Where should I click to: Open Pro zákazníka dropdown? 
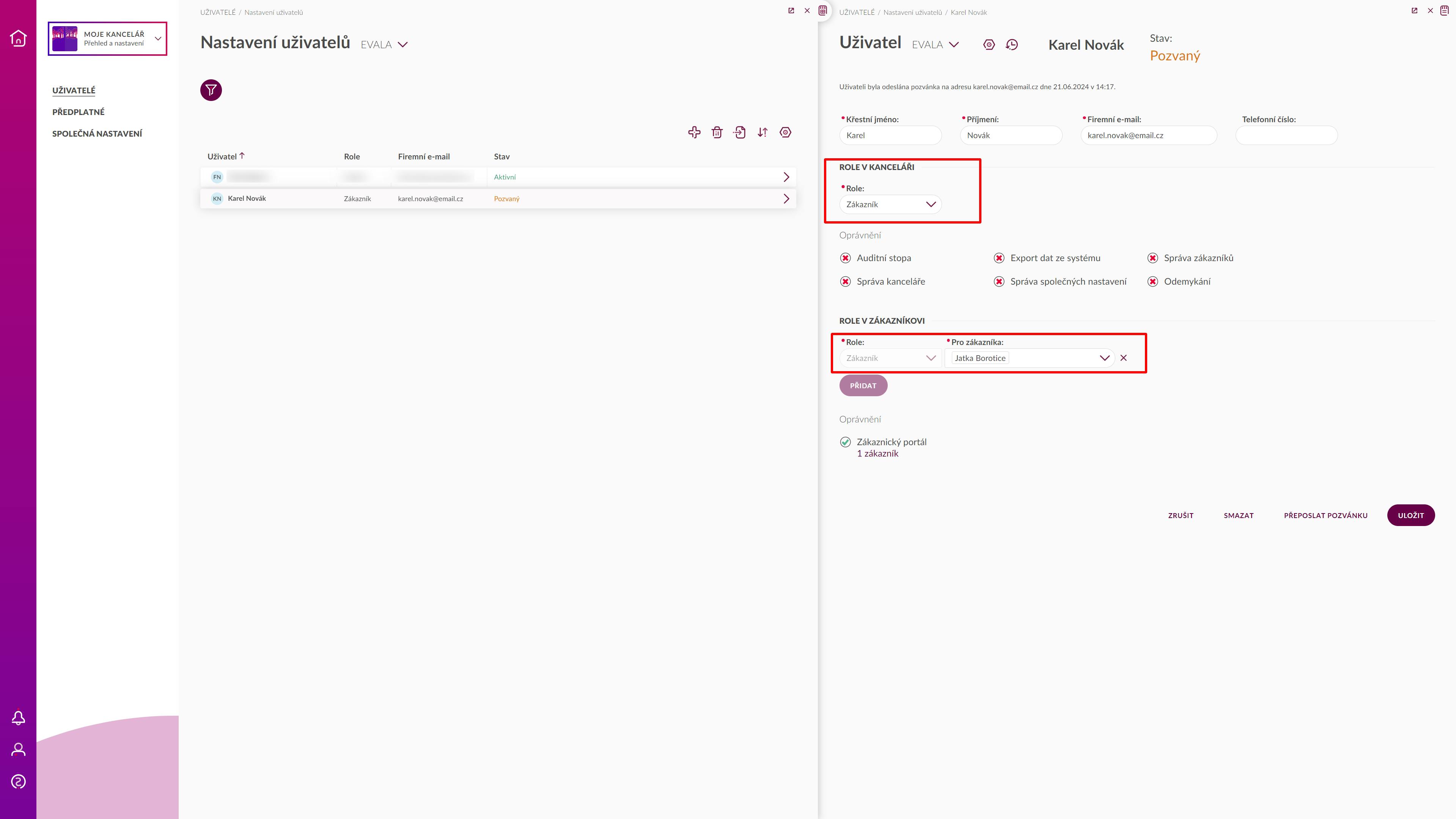coord(1029,358)
